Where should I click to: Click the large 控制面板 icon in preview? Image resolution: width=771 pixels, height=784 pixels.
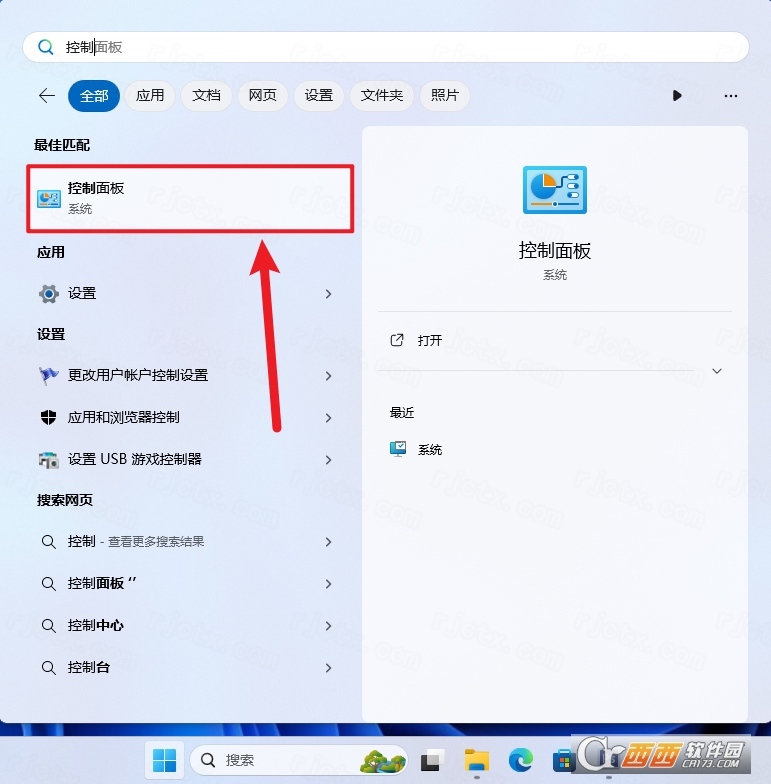(x=554, y=190)
